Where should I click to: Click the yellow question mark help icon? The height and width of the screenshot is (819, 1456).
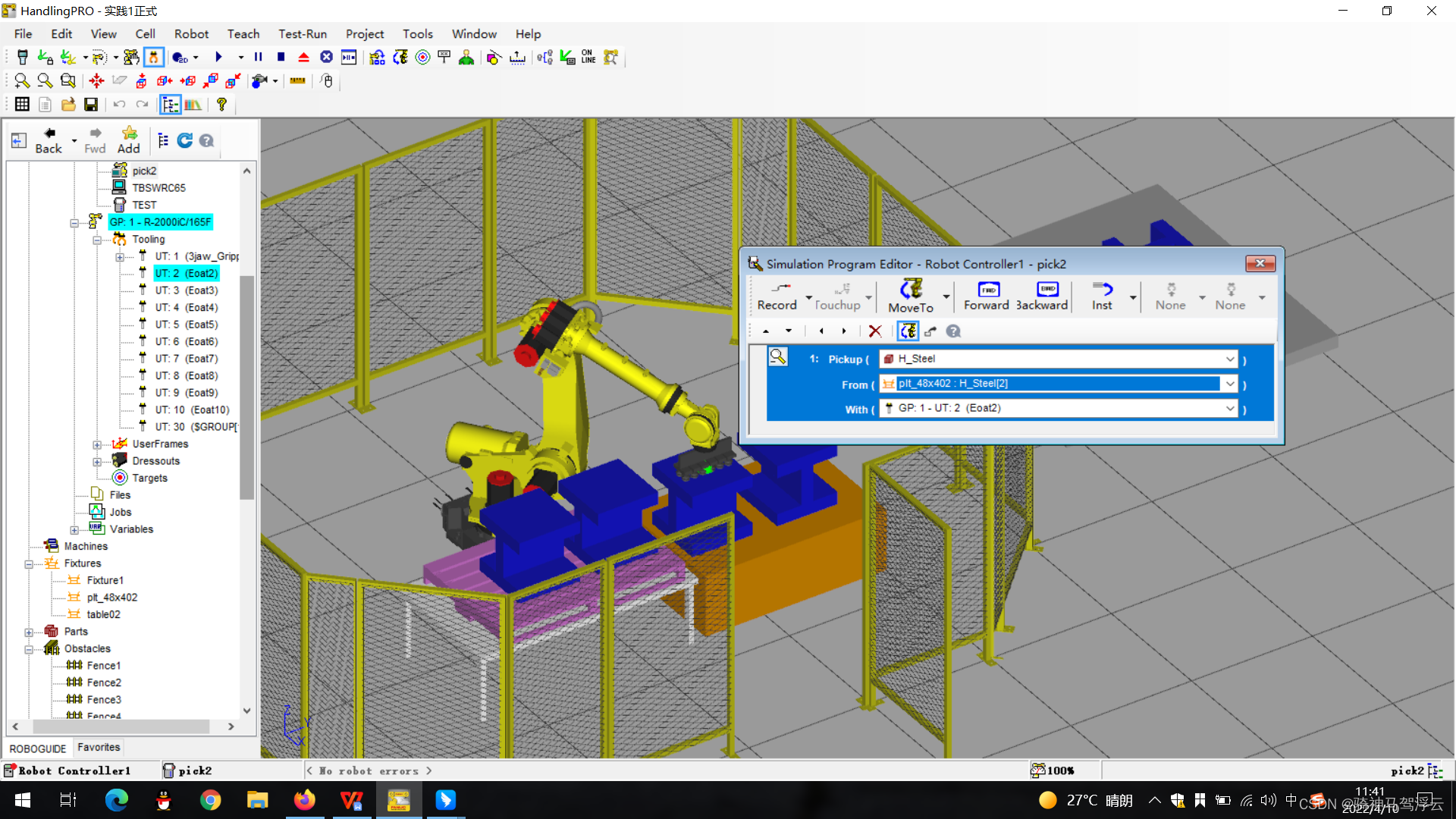coord(222,105)
